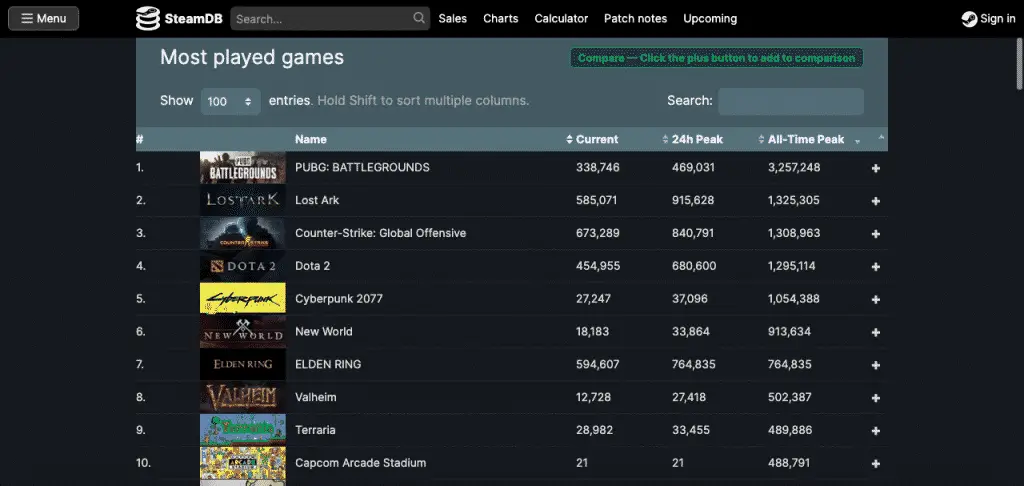
Task: Open the ELDEN RING game link
Action: click(328, 364)
